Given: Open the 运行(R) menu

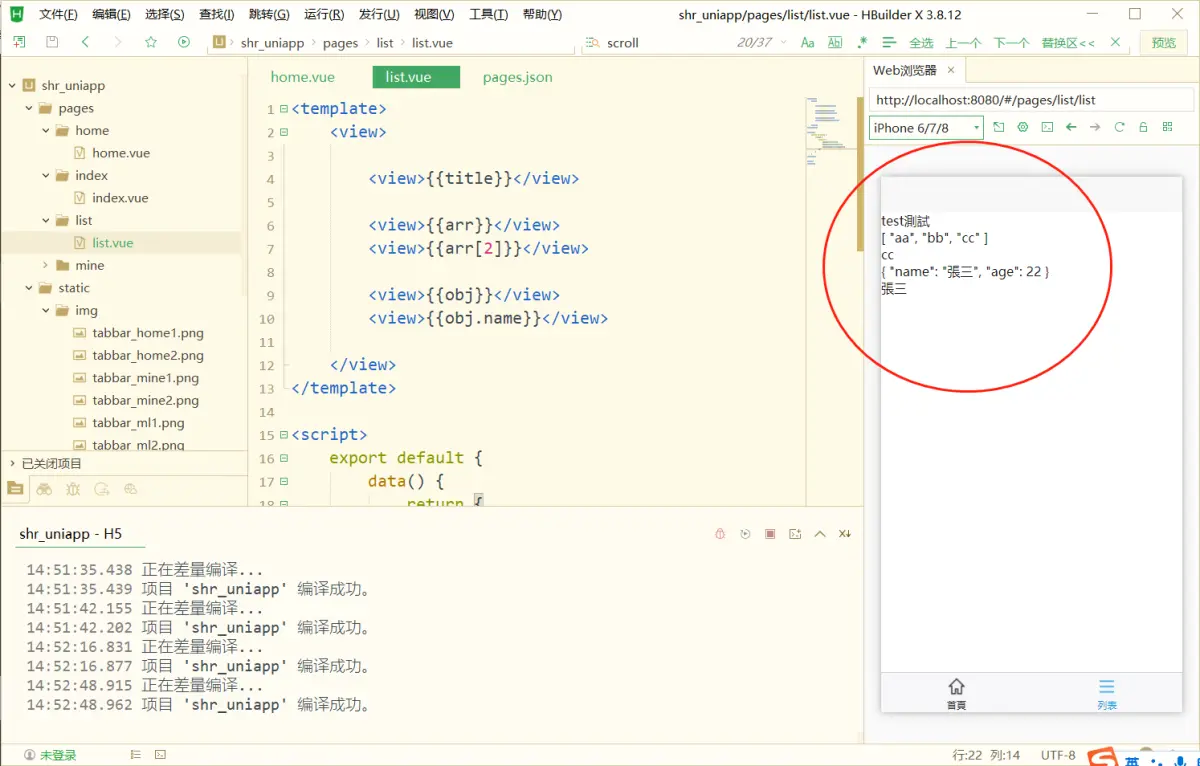Looking at the screenshot, I should point(323,14).
